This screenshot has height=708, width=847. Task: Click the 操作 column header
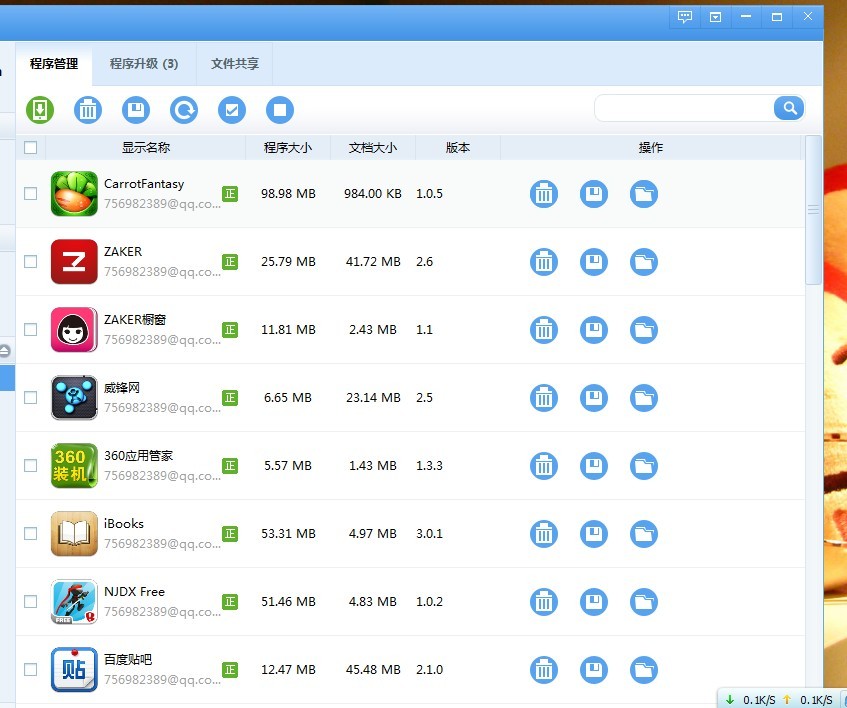pyautogui.click(x=650, y=147)
